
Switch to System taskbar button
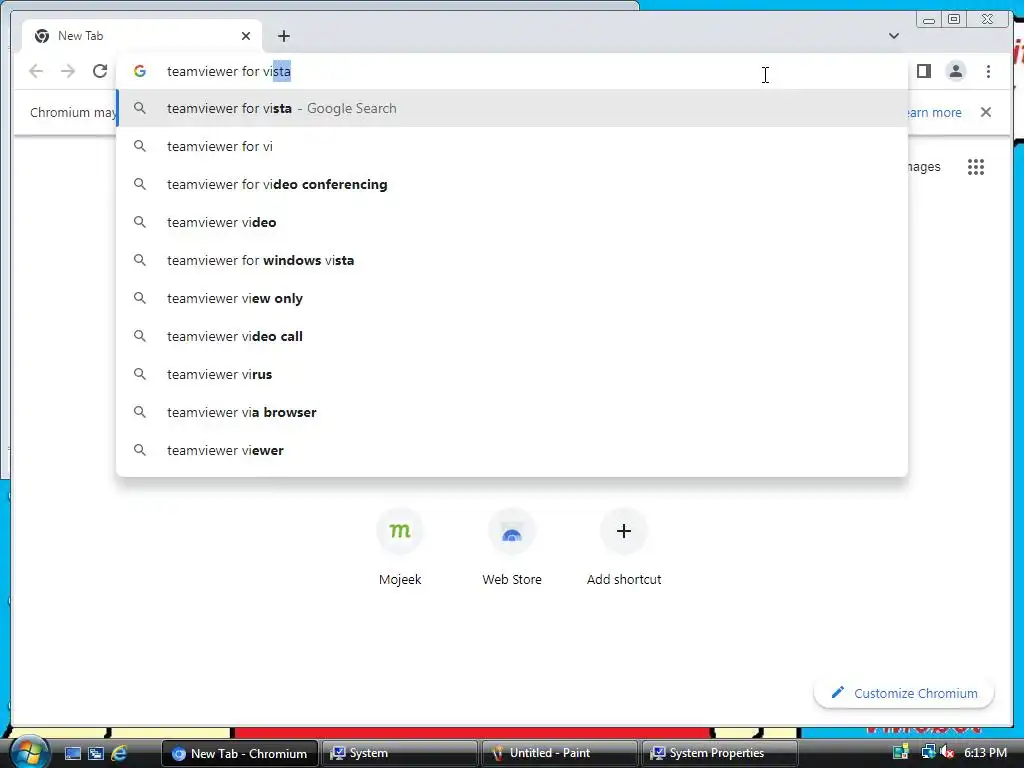(x=399, y=753)
